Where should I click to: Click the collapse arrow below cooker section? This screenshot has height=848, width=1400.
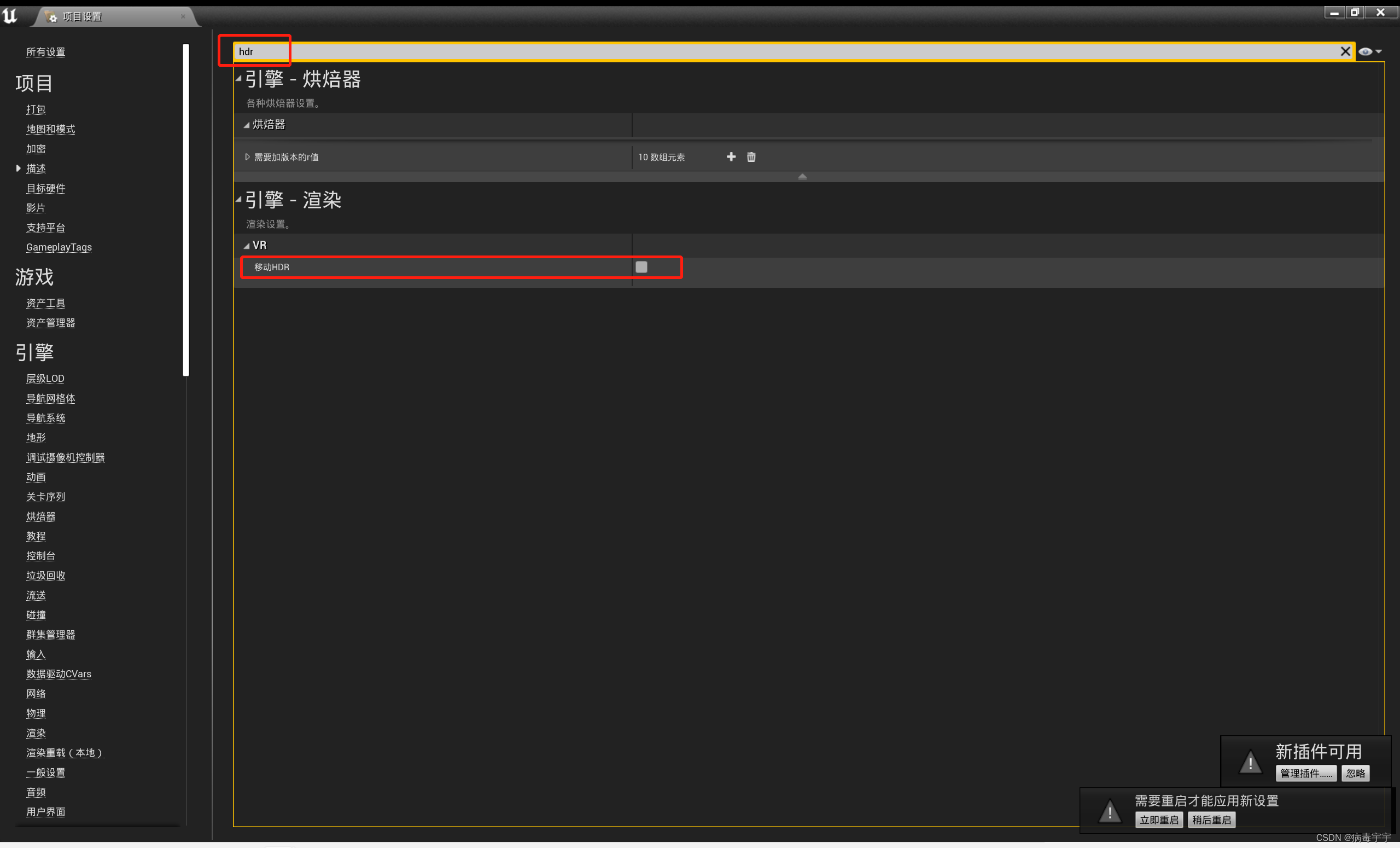[x=802, y=177]
